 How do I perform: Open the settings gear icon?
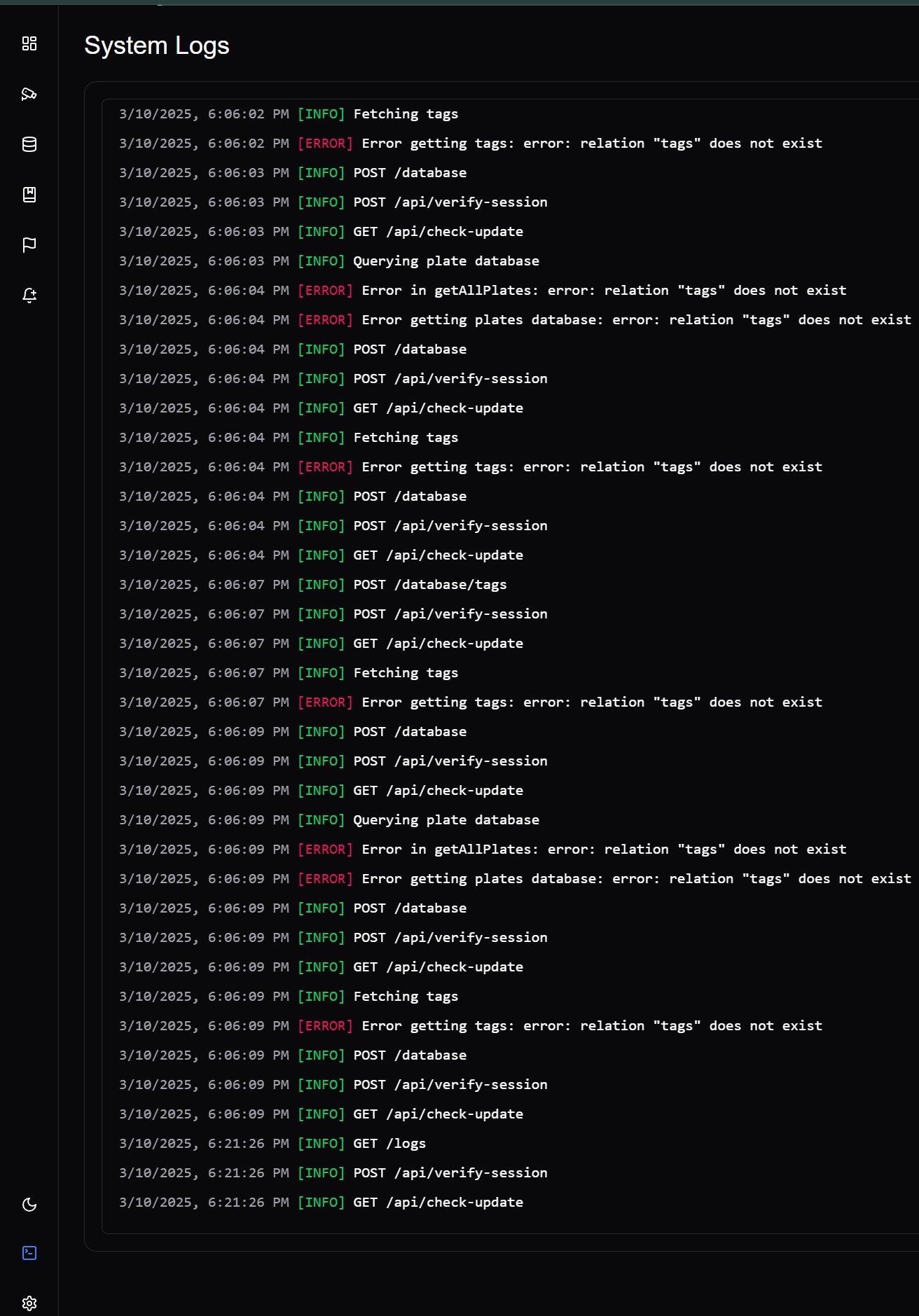(x=29, y=1303)
